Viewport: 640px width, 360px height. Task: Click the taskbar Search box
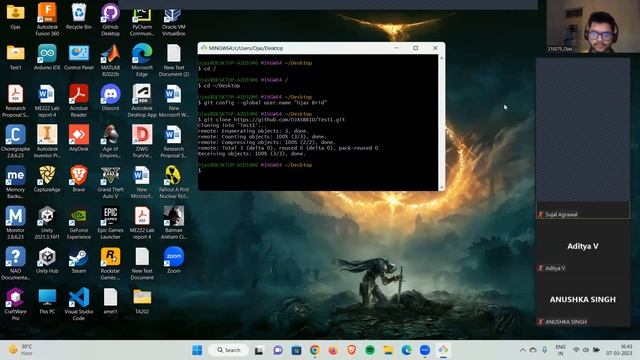coord(229,350)
